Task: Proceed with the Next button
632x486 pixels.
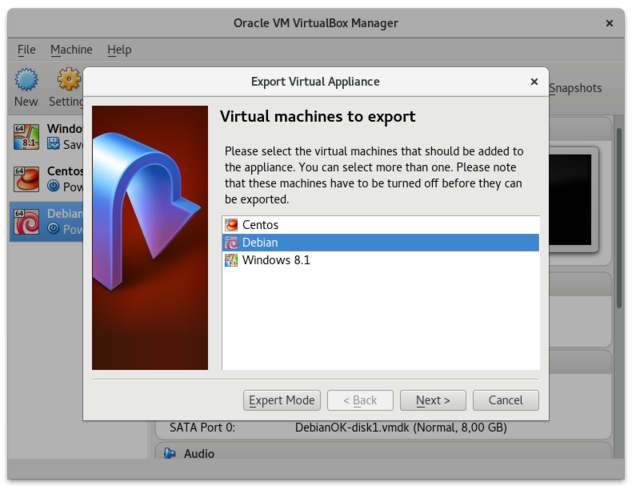Action: click(433, 400)
